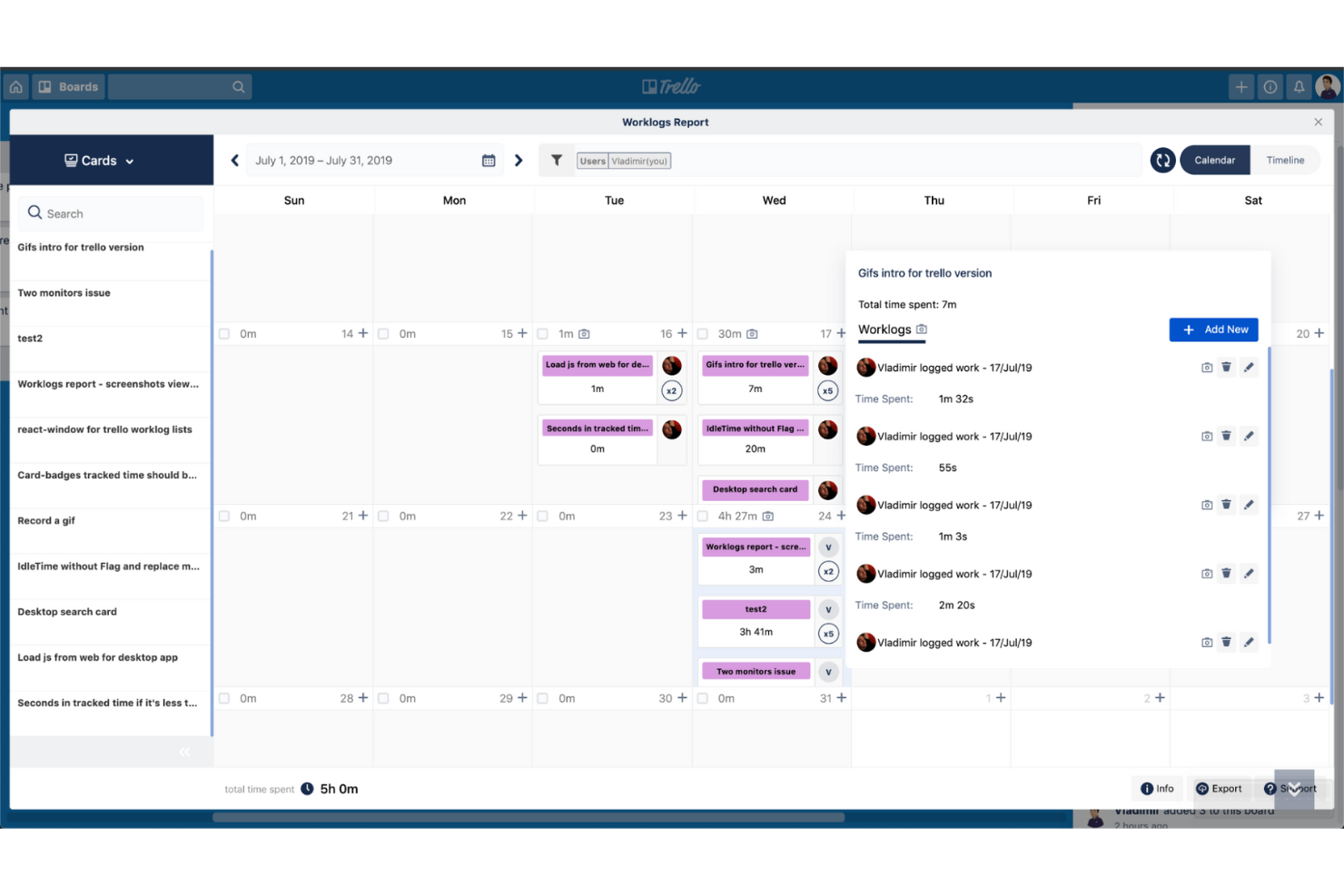Click the refresh sync icon
The height and width of the screenshot is (896, 1344).
(1163, 161)
